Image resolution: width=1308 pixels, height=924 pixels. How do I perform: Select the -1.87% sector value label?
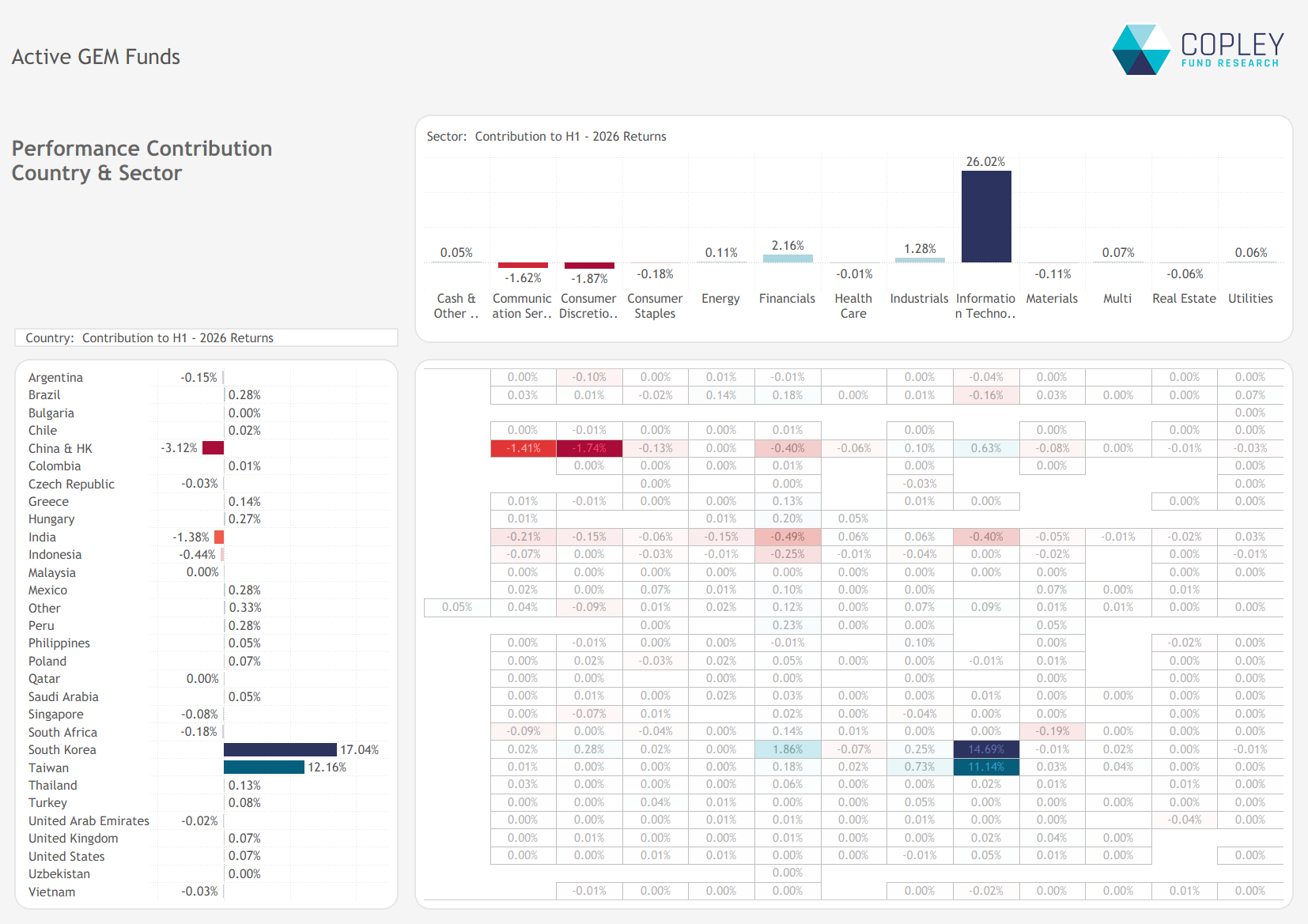pyautogui.click(x=589, y=279)
